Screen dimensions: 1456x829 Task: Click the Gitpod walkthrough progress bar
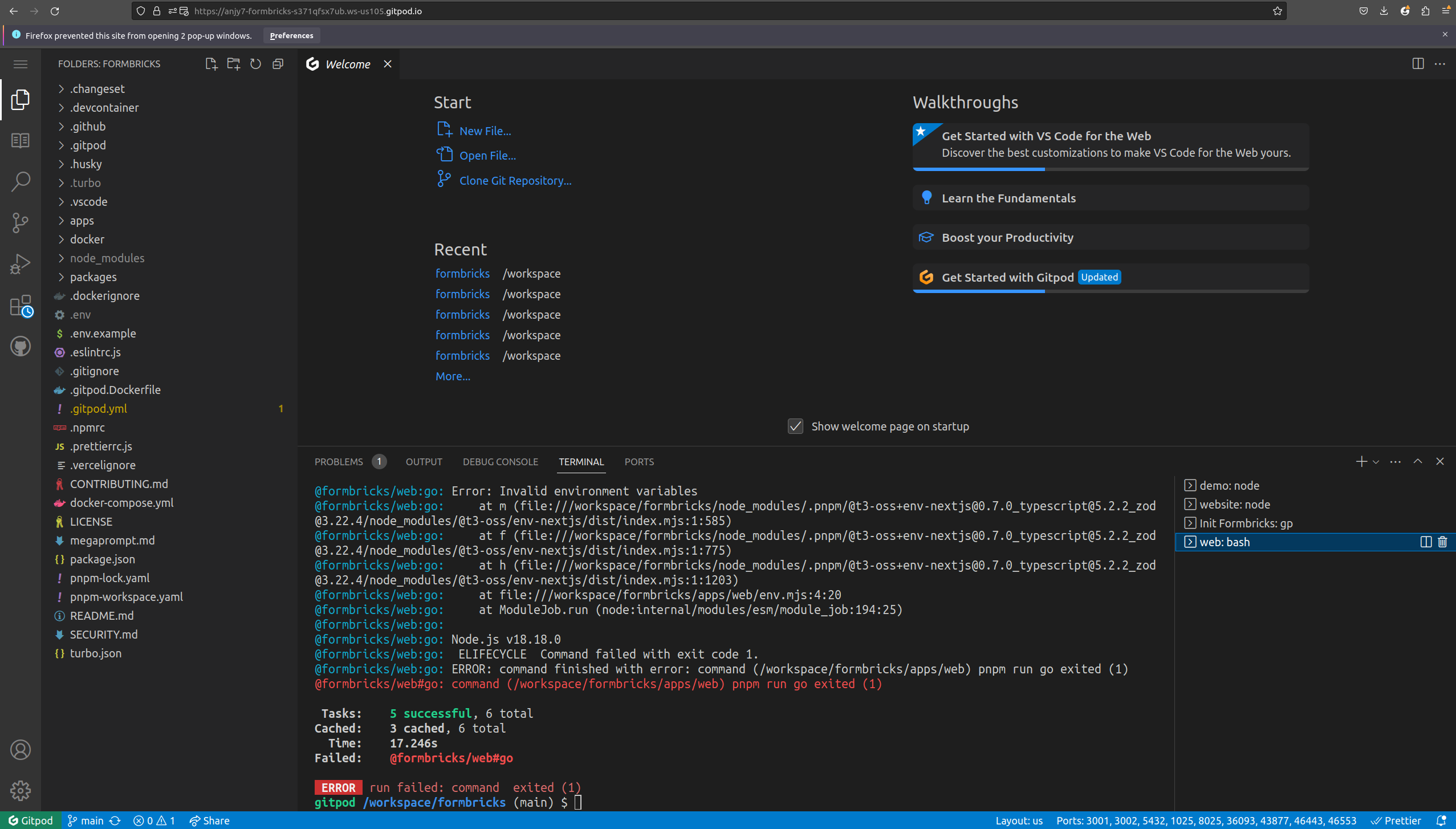point(979,291)
